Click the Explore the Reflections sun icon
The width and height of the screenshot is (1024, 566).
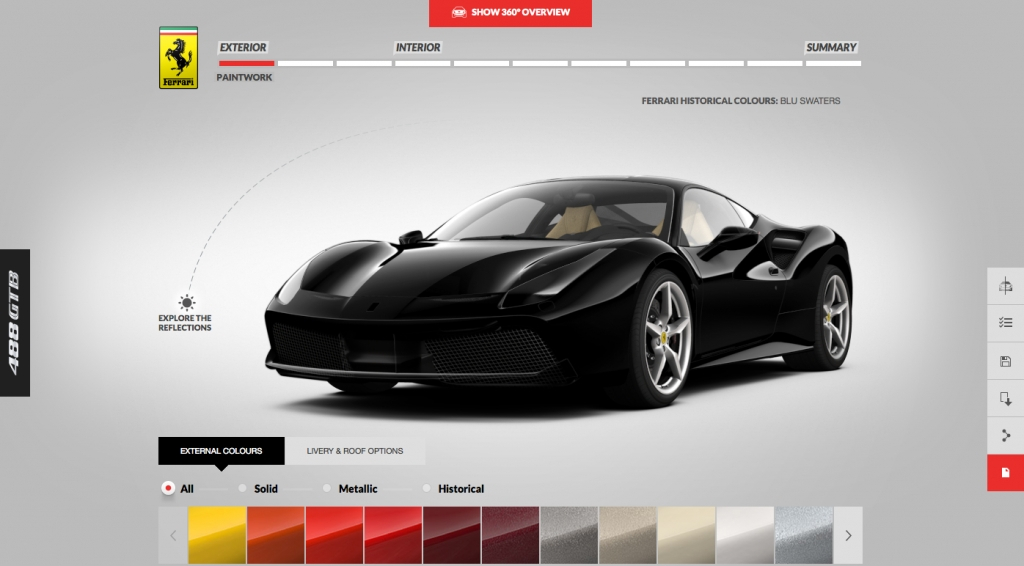187,302
